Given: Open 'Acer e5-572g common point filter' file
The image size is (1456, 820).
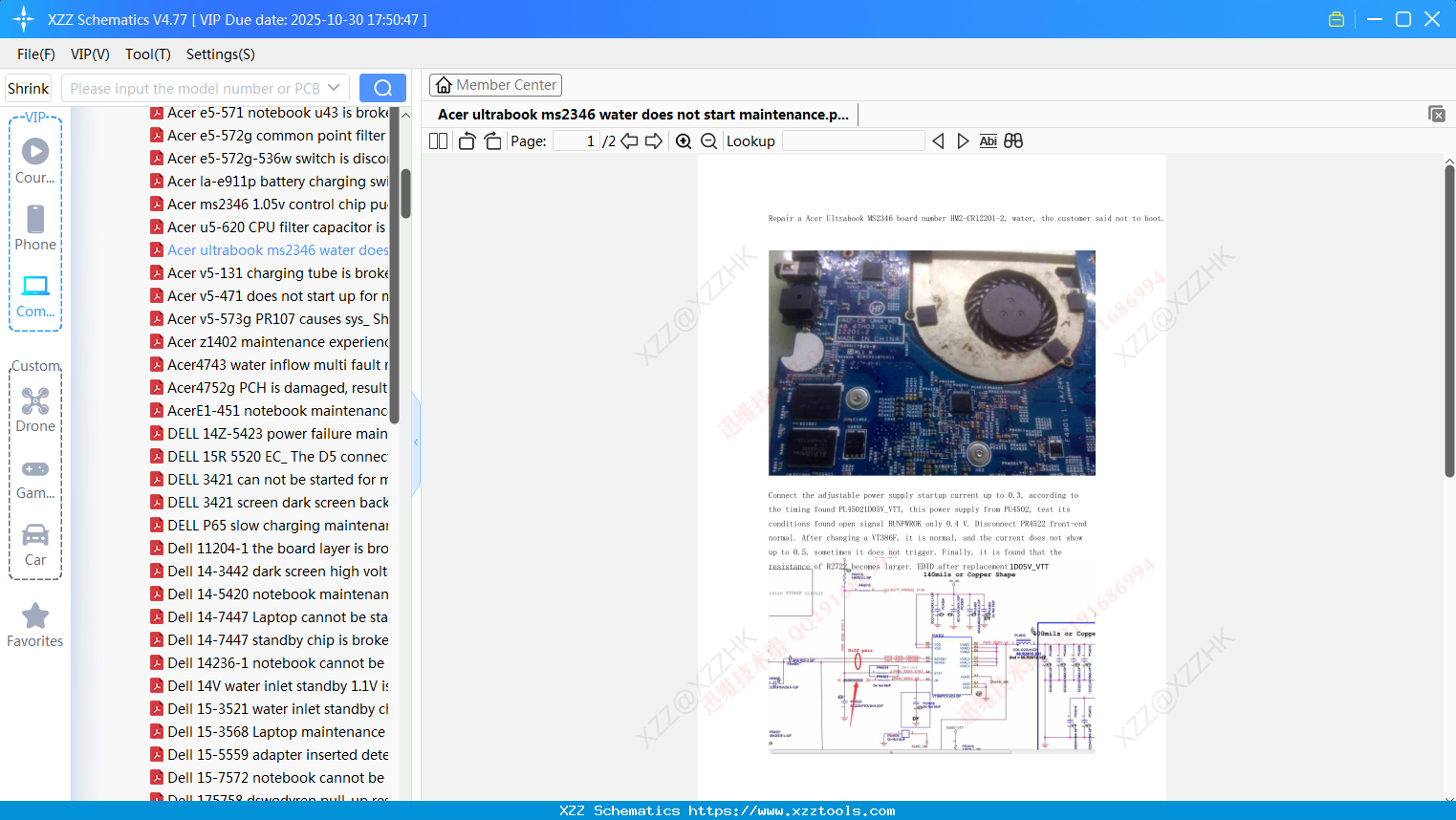Looking at the screenshot, I should click(270, 136).
